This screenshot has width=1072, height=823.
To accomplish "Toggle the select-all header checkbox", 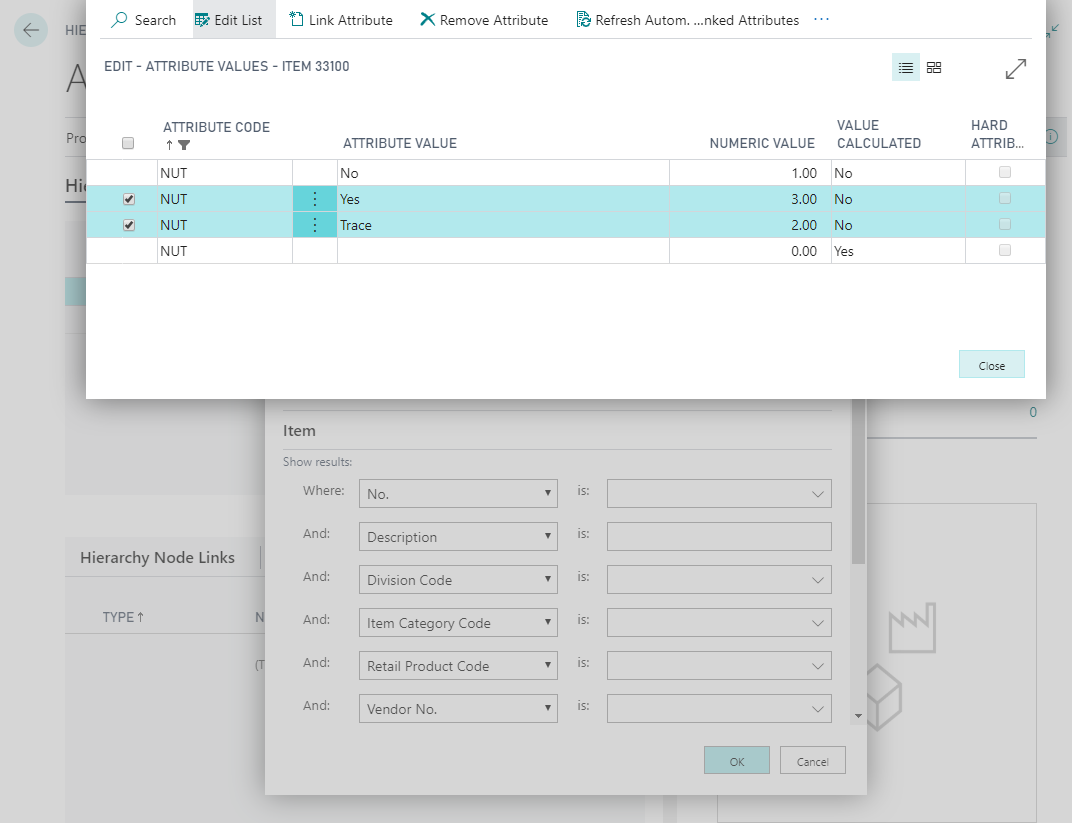I will [x=128, y=144].
